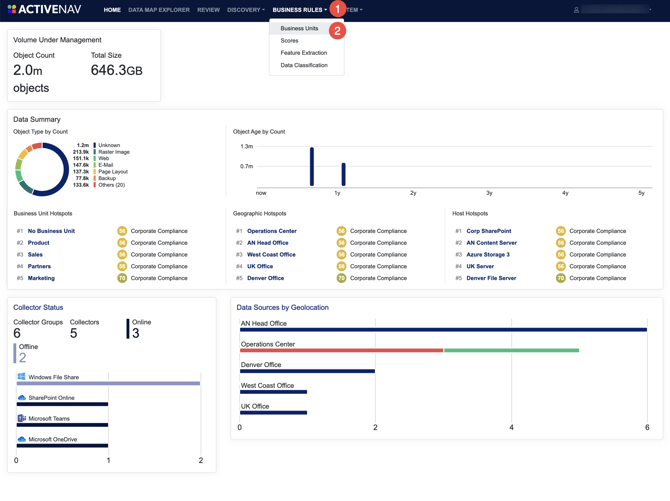The width and height of the screenshot is (670, 501).
Task: Click green segment of Operations Center bar
Action: (511, 351)
